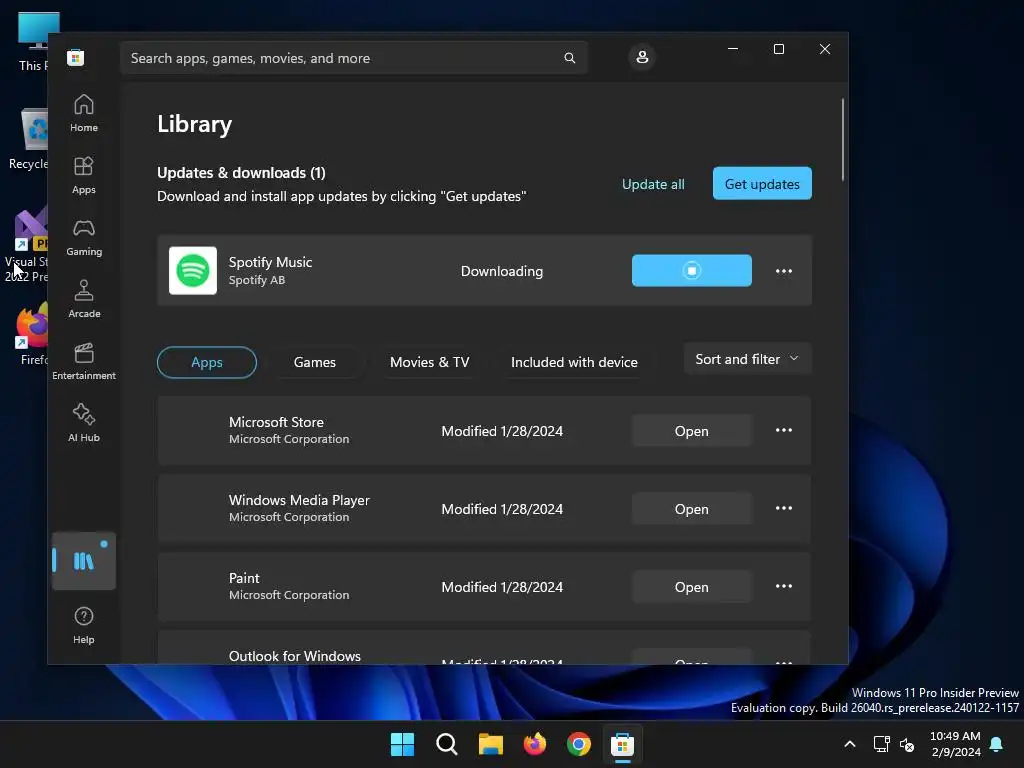Click the Get updates button
Image resolution: width=1024 pixels, height=768 pixels.
point(762,184)
